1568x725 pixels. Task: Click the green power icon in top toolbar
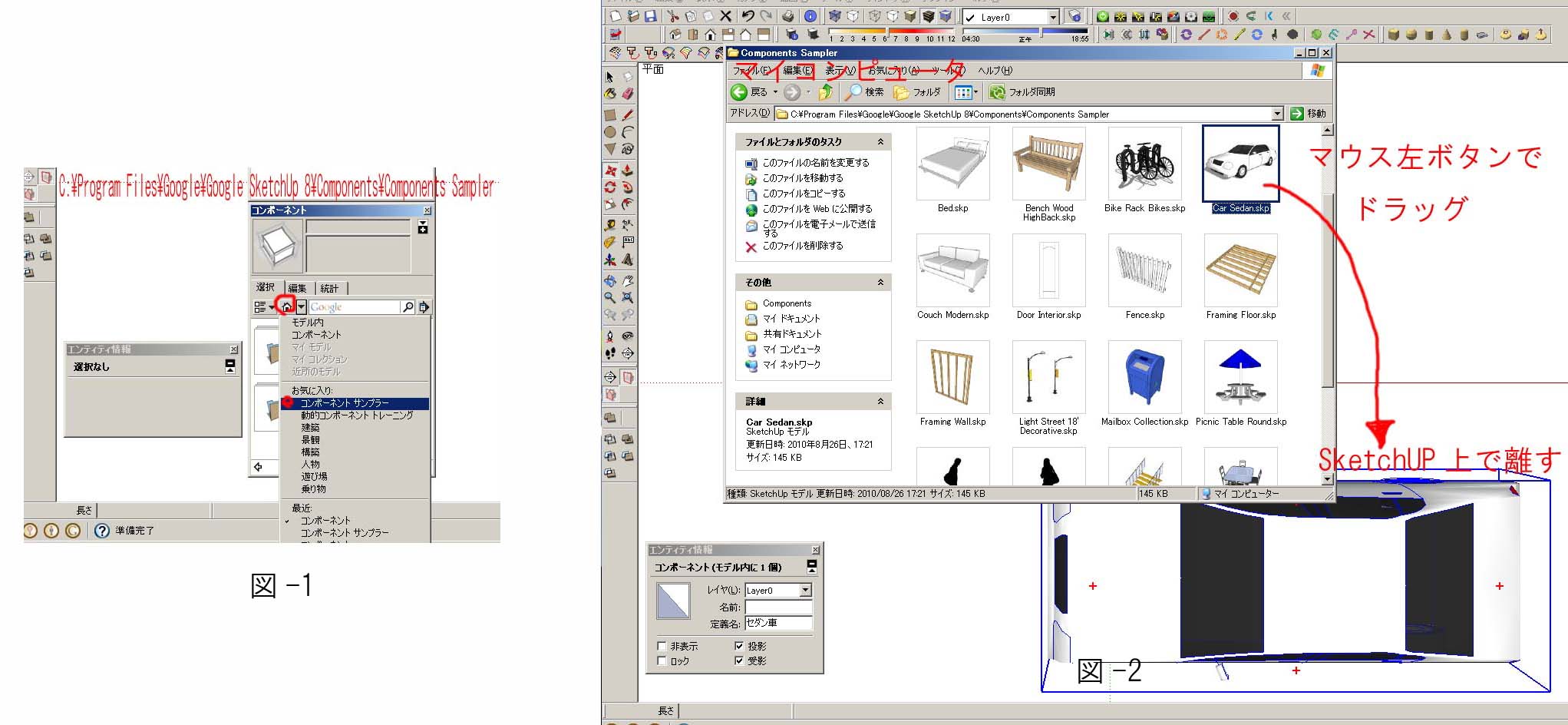pos(1103,16)
